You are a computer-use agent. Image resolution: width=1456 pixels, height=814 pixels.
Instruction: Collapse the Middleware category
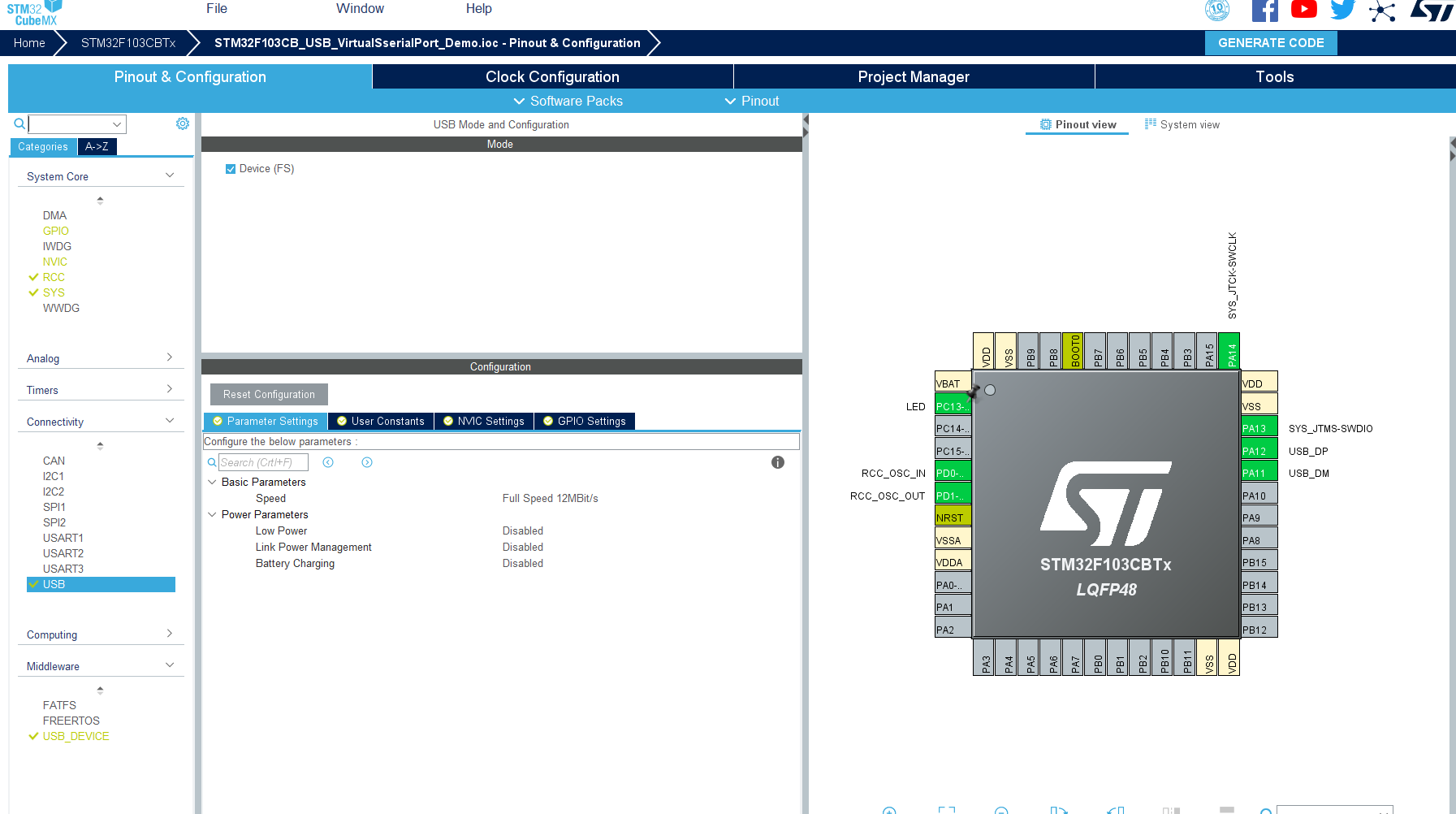tap(170, 665)
